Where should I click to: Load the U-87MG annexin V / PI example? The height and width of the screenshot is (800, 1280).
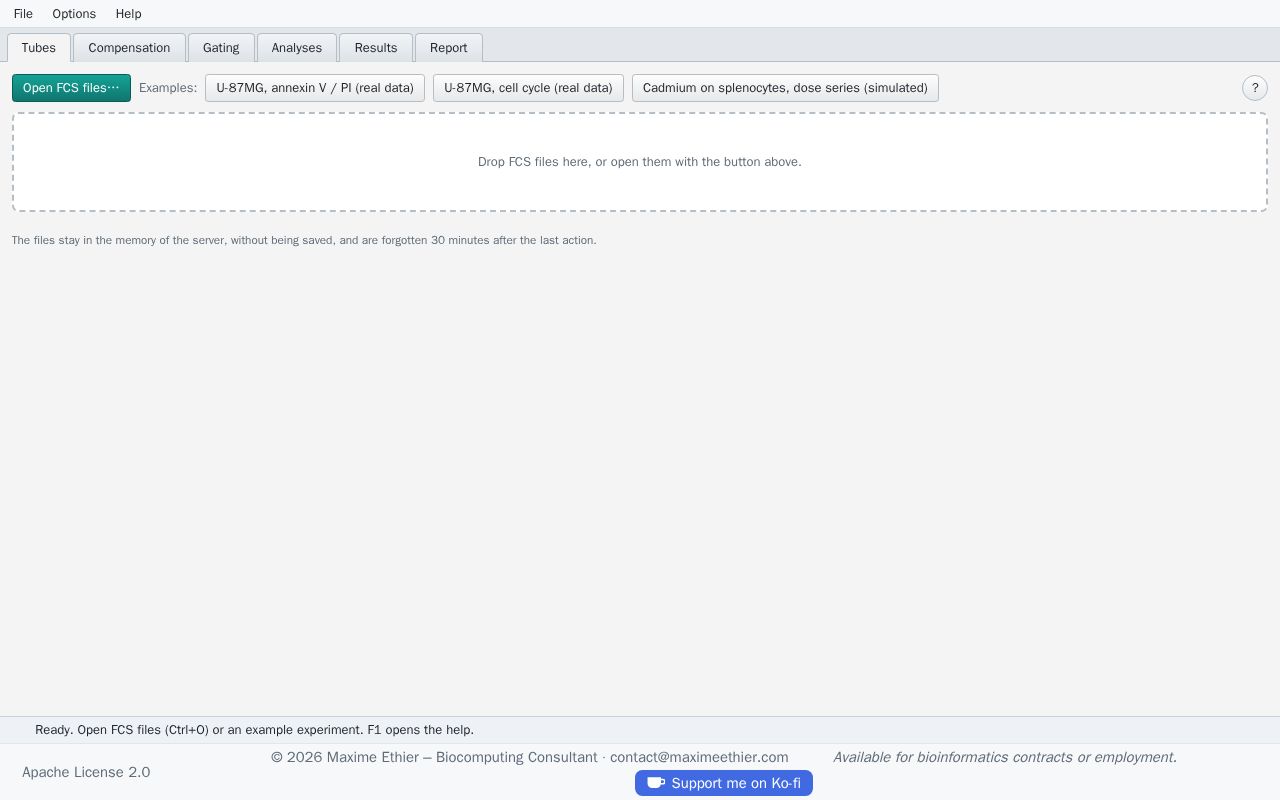pos(315,88)
